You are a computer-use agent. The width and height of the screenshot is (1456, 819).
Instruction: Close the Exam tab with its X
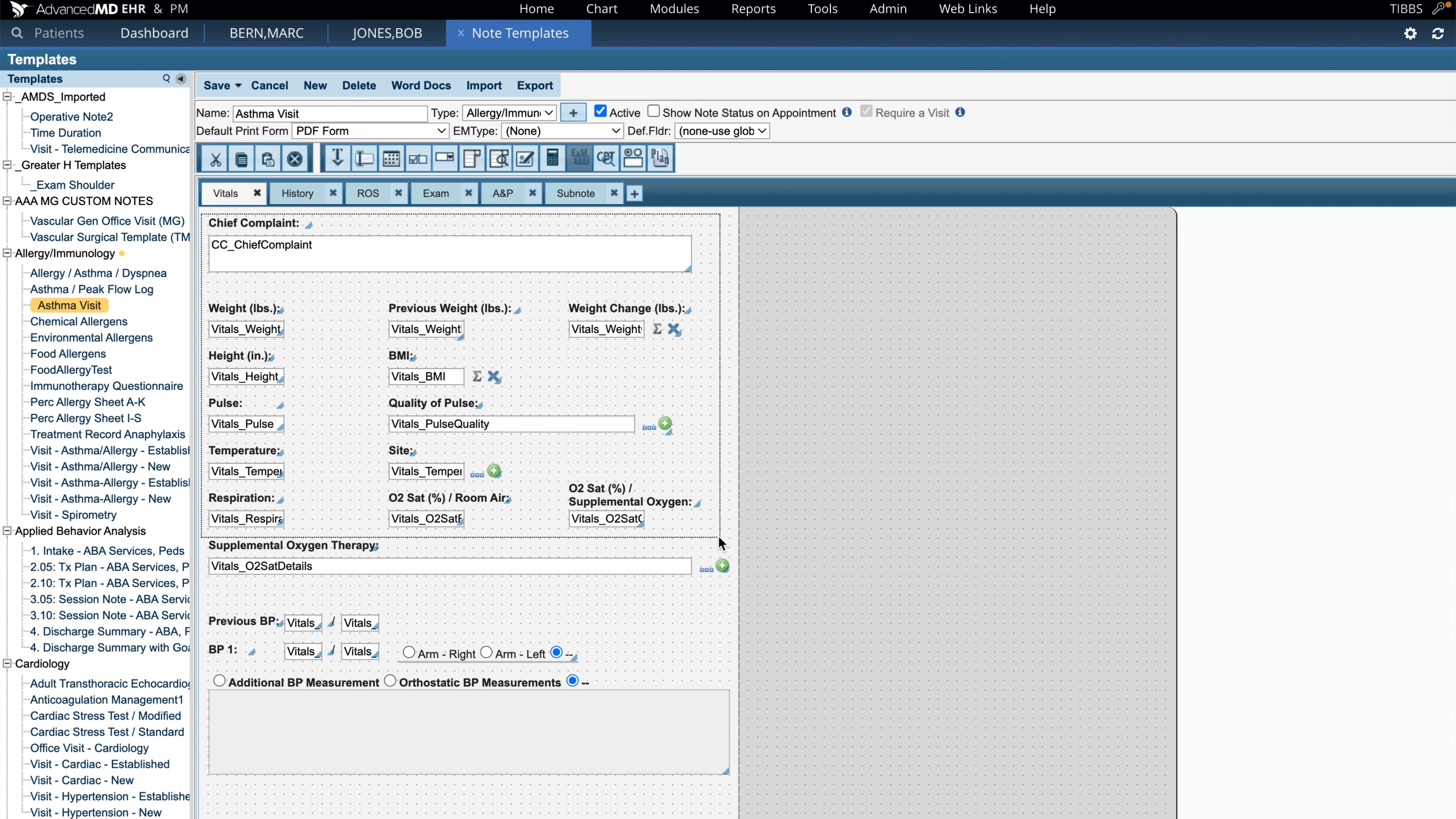469,193
